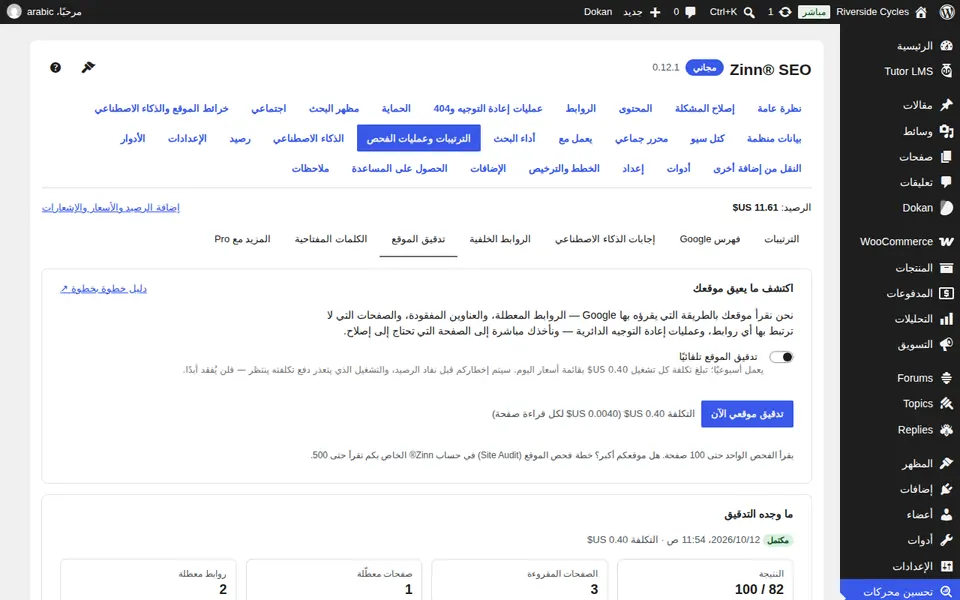960x600 pixels.
Task: Click the comment icon for تعليقات
Action: click(947, 182)
